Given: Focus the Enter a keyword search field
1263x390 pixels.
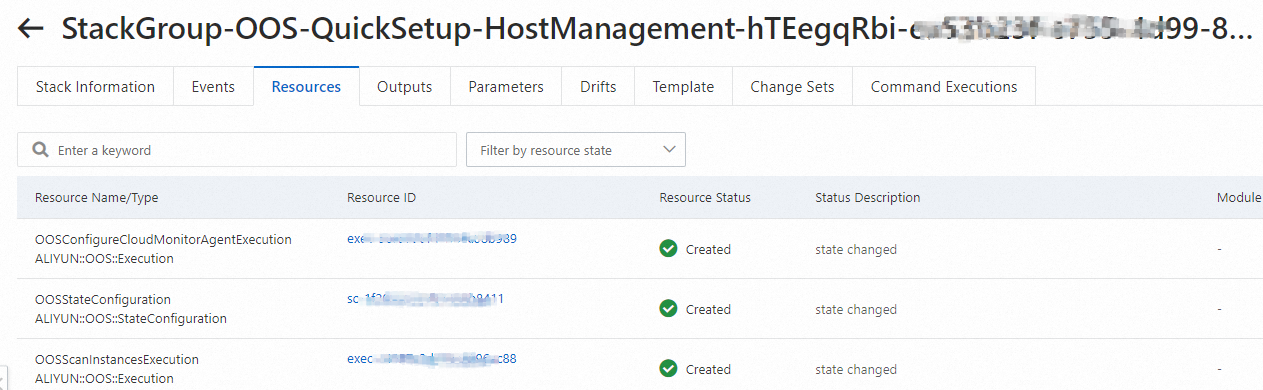Looking at the screenshot, I should pyautogui.click(x=237, y=150).
